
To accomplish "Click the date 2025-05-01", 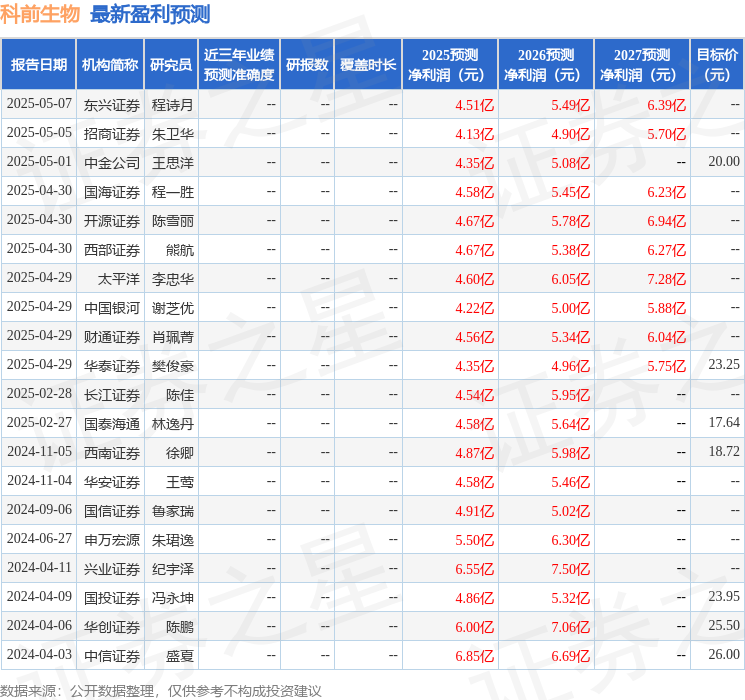I will tap(39, 162).
